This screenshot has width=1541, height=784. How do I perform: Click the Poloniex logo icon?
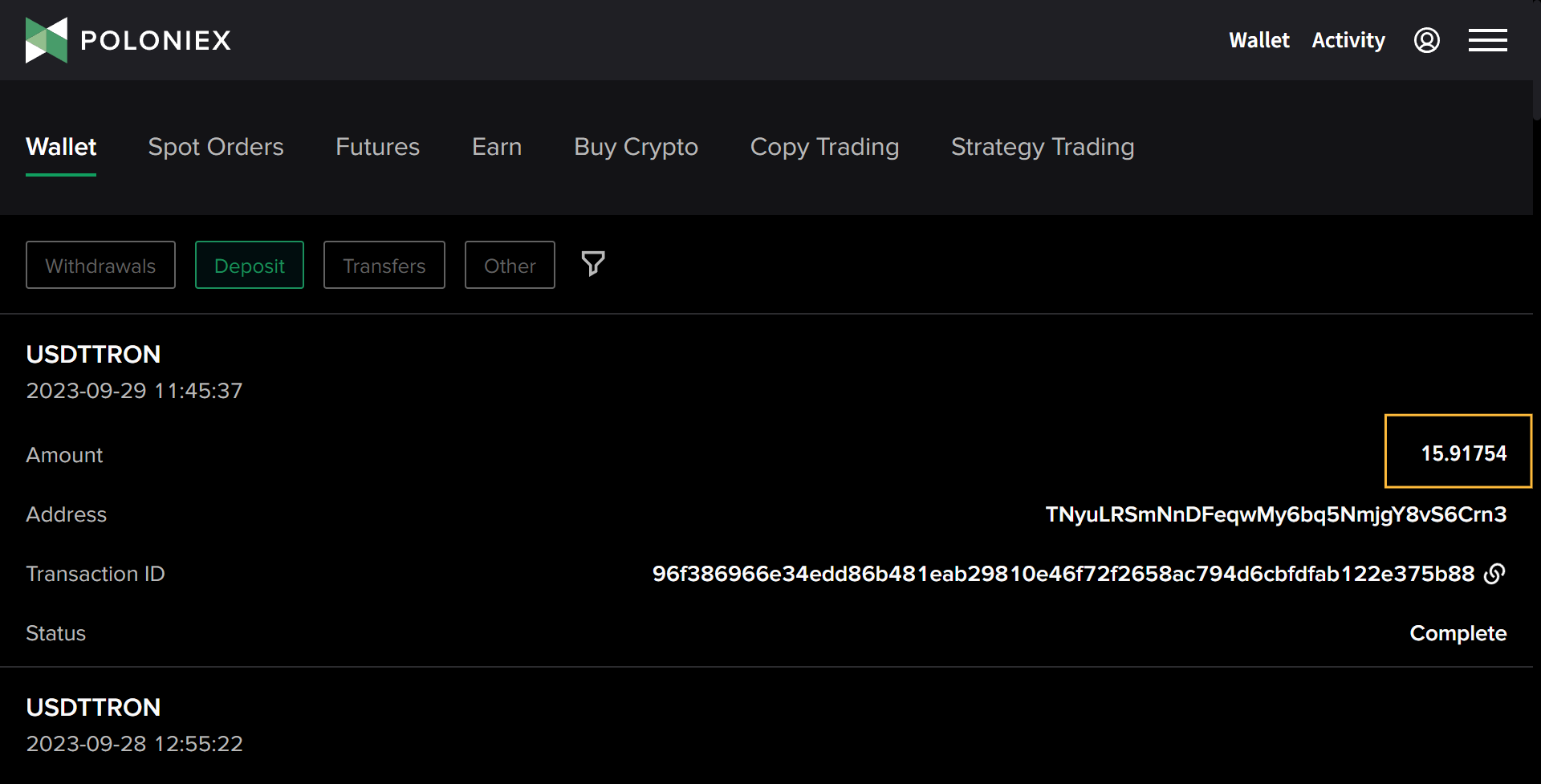coord(47,40)
